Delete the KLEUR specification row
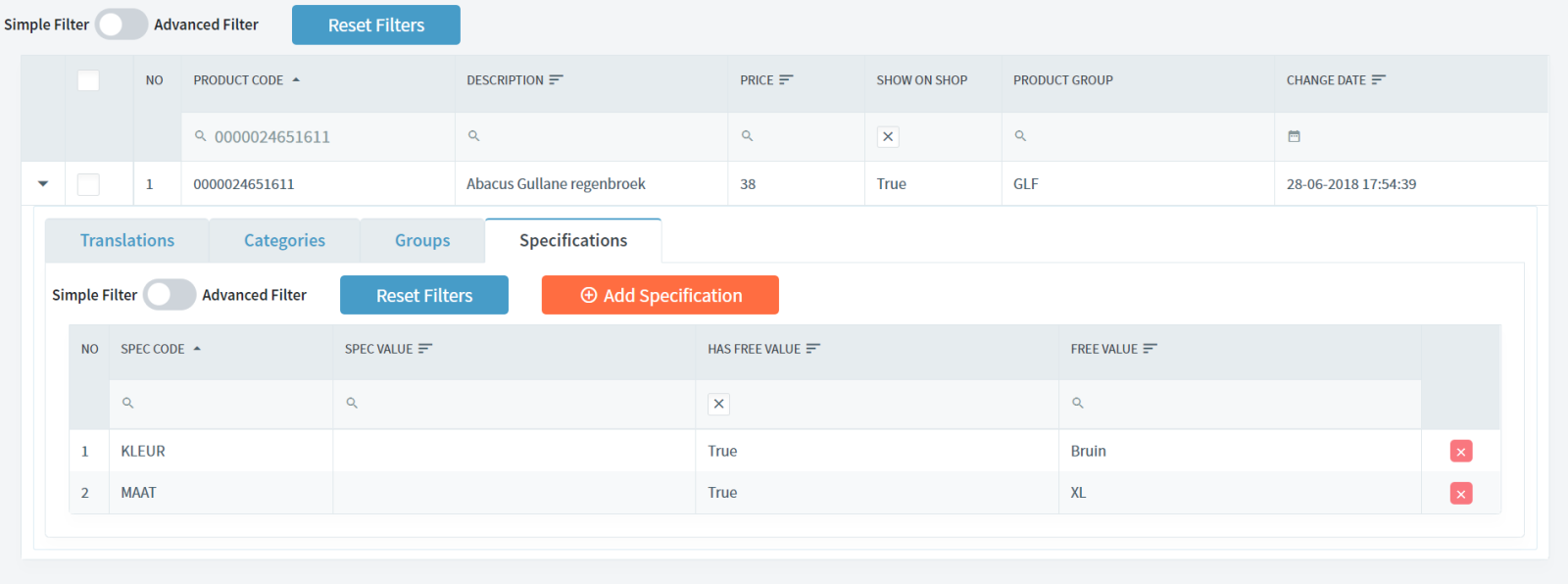 [1460, 452]
